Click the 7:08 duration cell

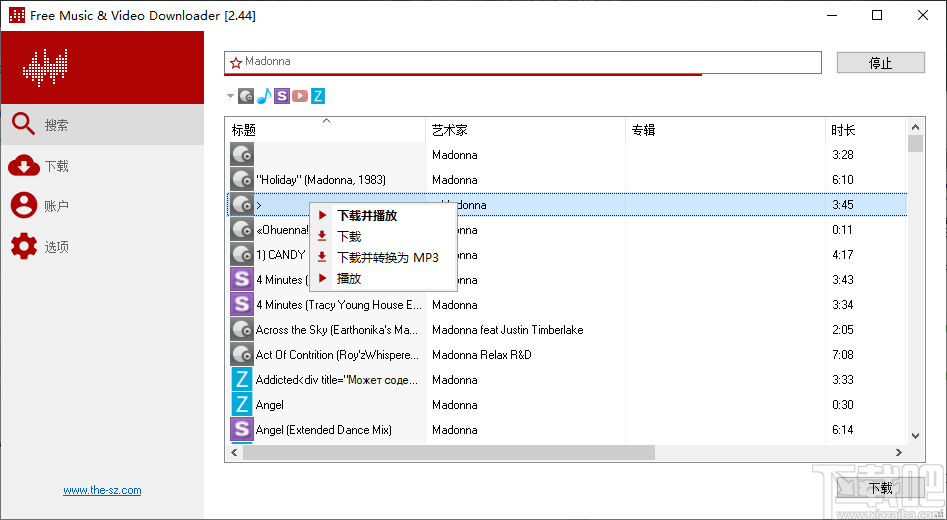843,355
